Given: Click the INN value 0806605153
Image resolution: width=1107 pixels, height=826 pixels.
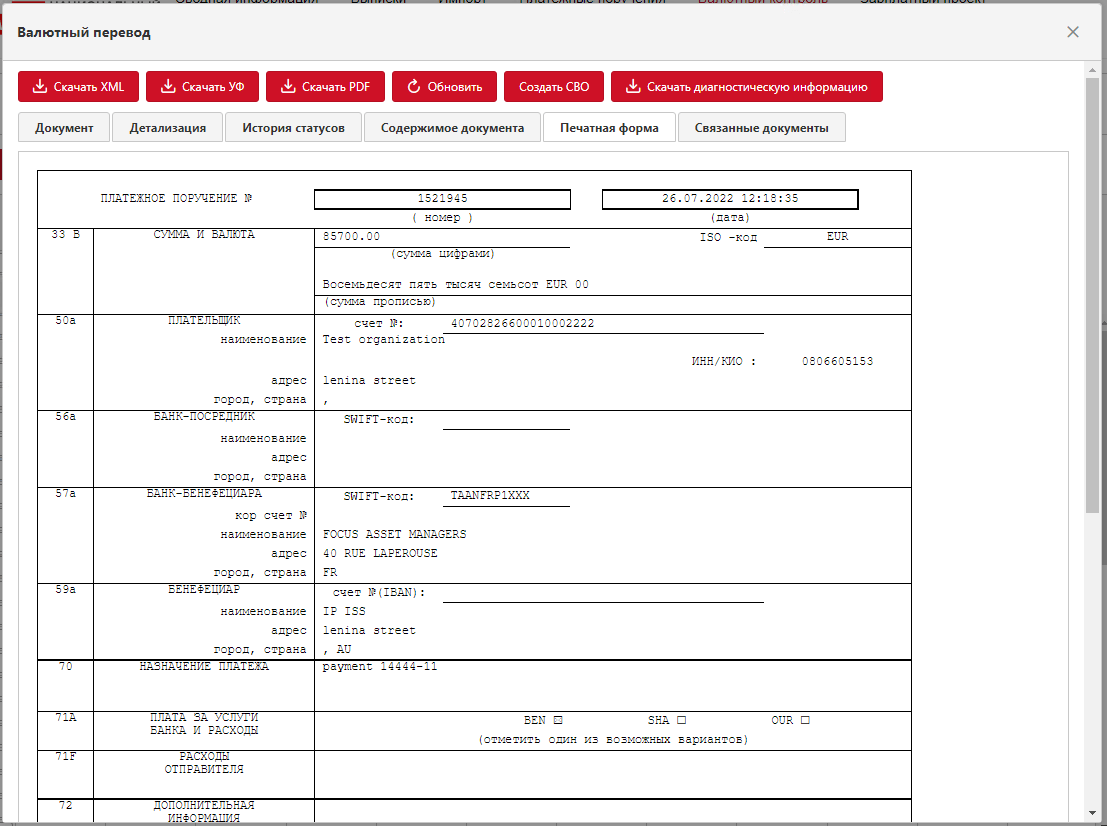Looking at the screenshot, I should (x=837, y=361).
